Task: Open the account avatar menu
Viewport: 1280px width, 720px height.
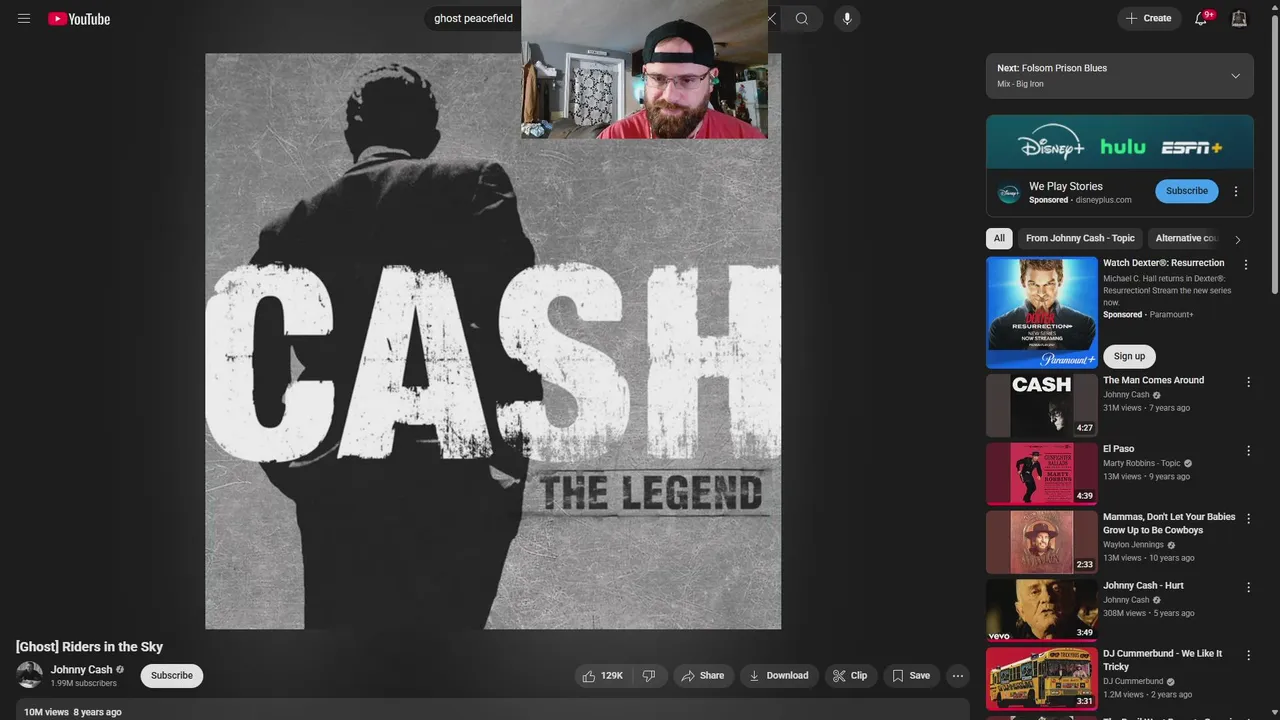Action: pos(1239,19)
